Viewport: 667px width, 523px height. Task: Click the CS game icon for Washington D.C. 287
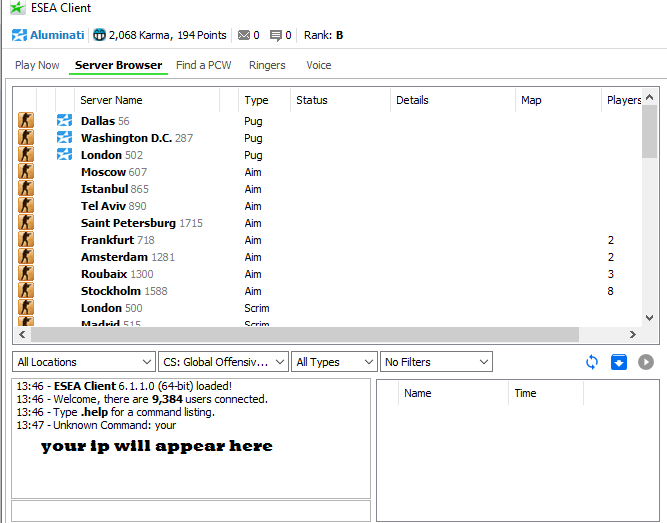pos(26,137)
